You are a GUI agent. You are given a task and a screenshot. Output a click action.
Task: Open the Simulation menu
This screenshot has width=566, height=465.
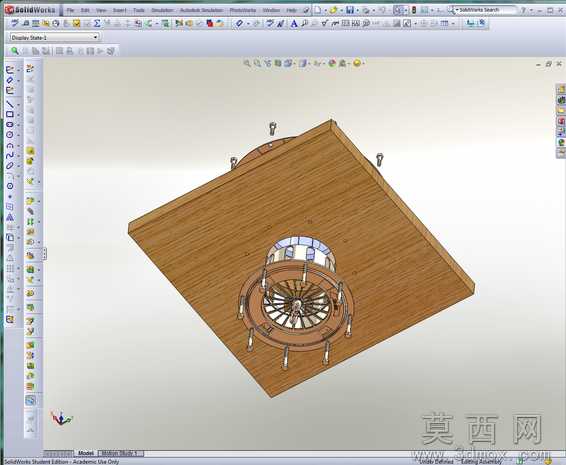162,10
